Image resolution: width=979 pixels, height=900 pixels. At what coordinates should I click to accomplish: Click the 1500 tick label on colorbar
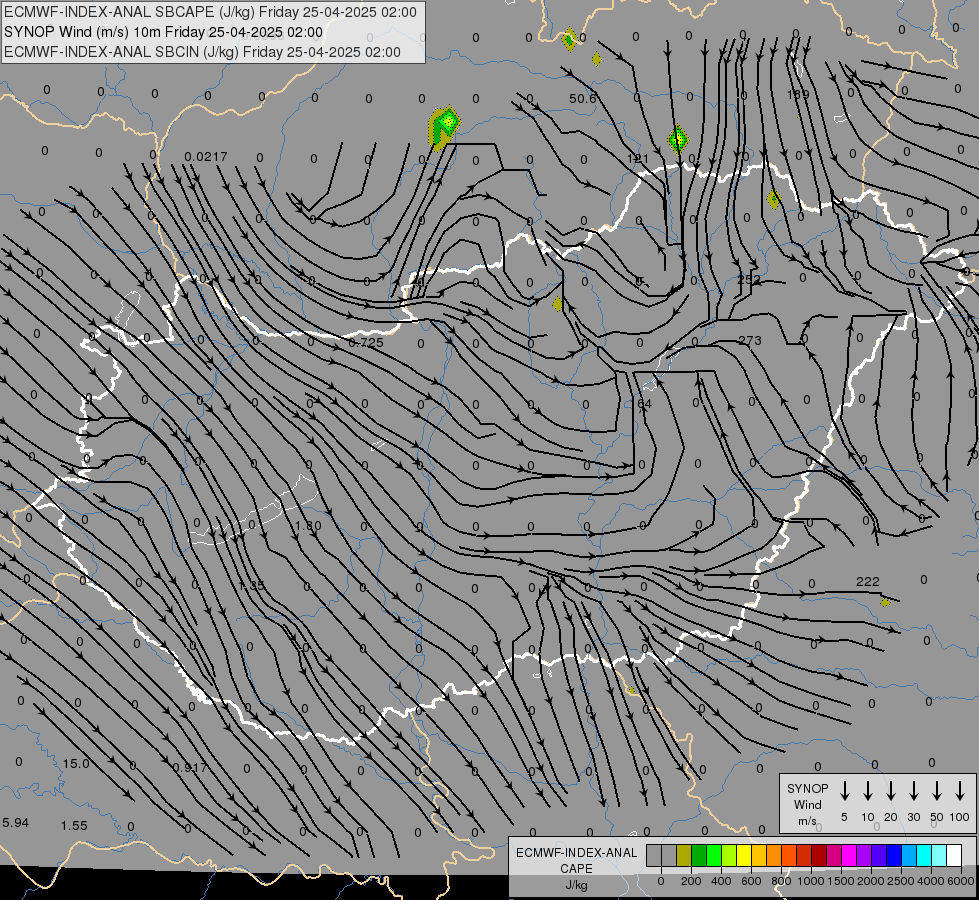point(841,881)
